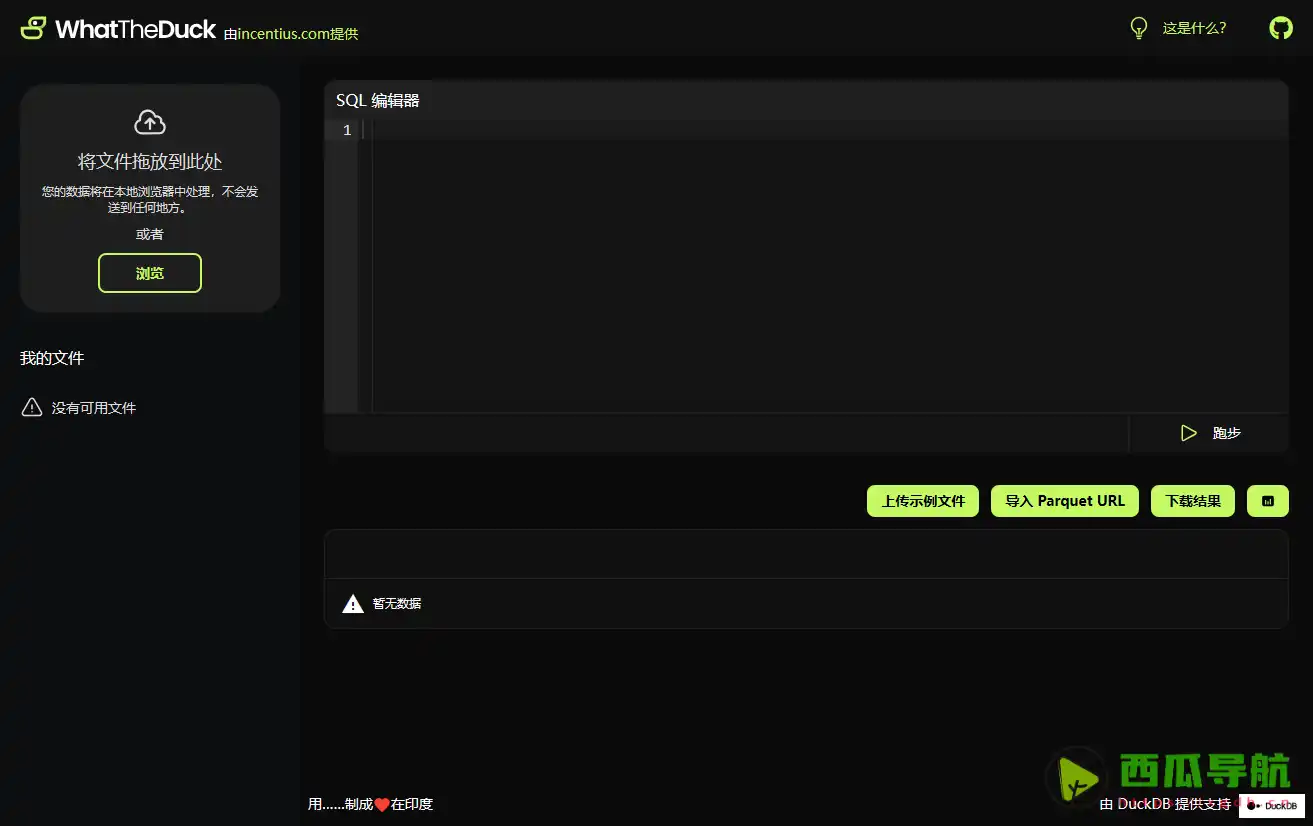
Task: Click the lightbulb icon in header
Action: click(1138, 28)
